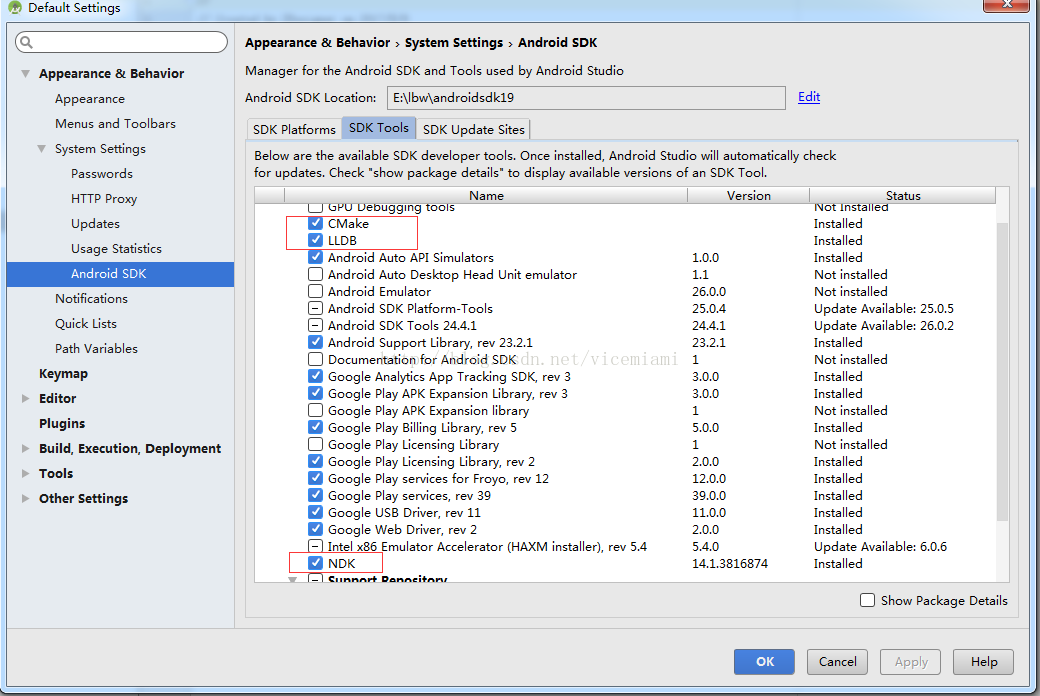Open SDK Update Sites tab
The width and height of the screenshot is (1040, 696).
point(474,129)
